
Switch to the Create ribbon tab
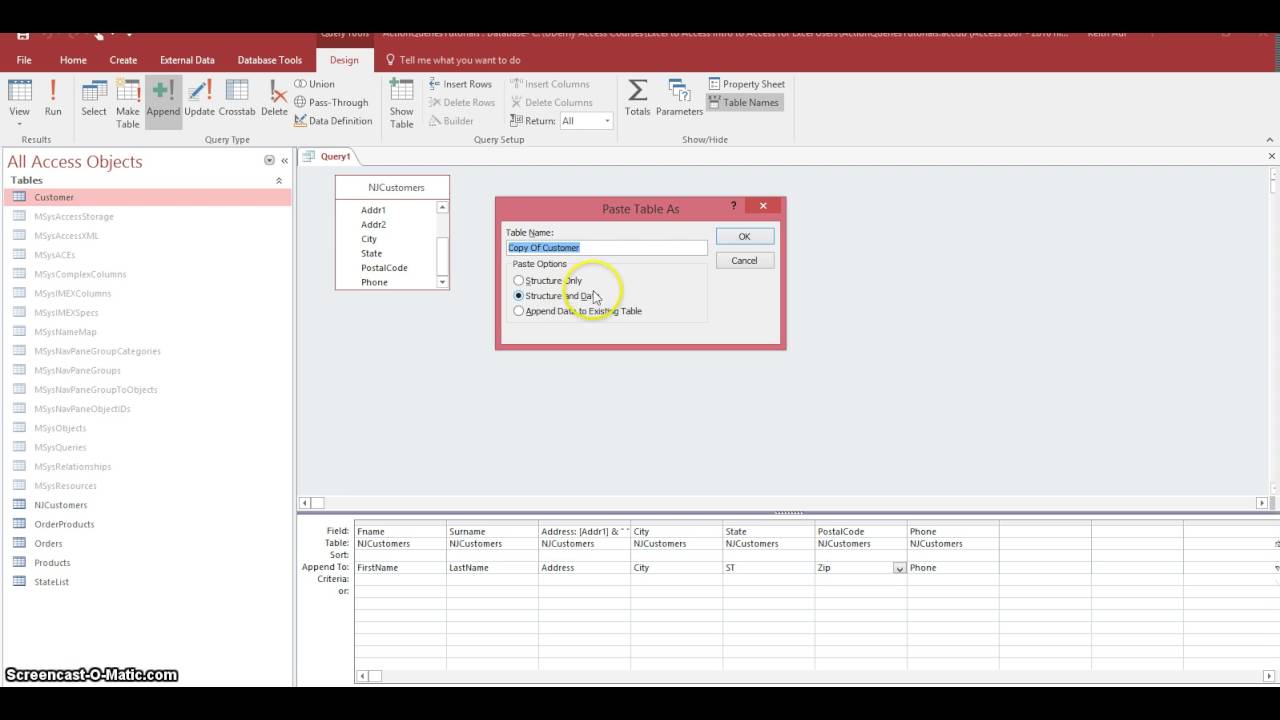pos(123,60)
